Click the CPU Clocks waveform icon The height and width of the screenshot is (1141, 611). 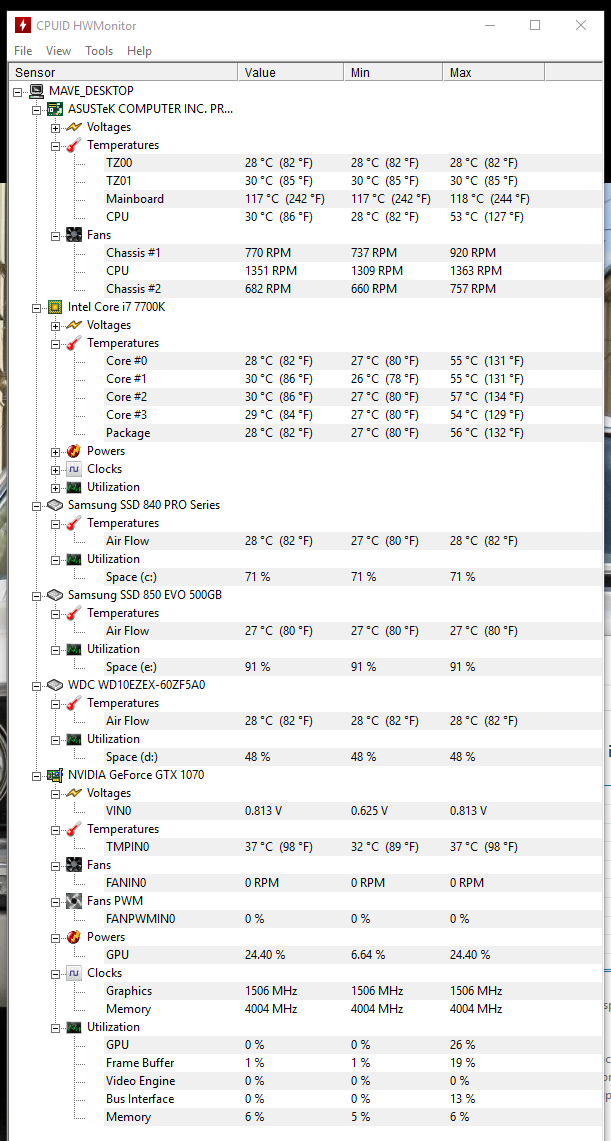tap(74, 469)
